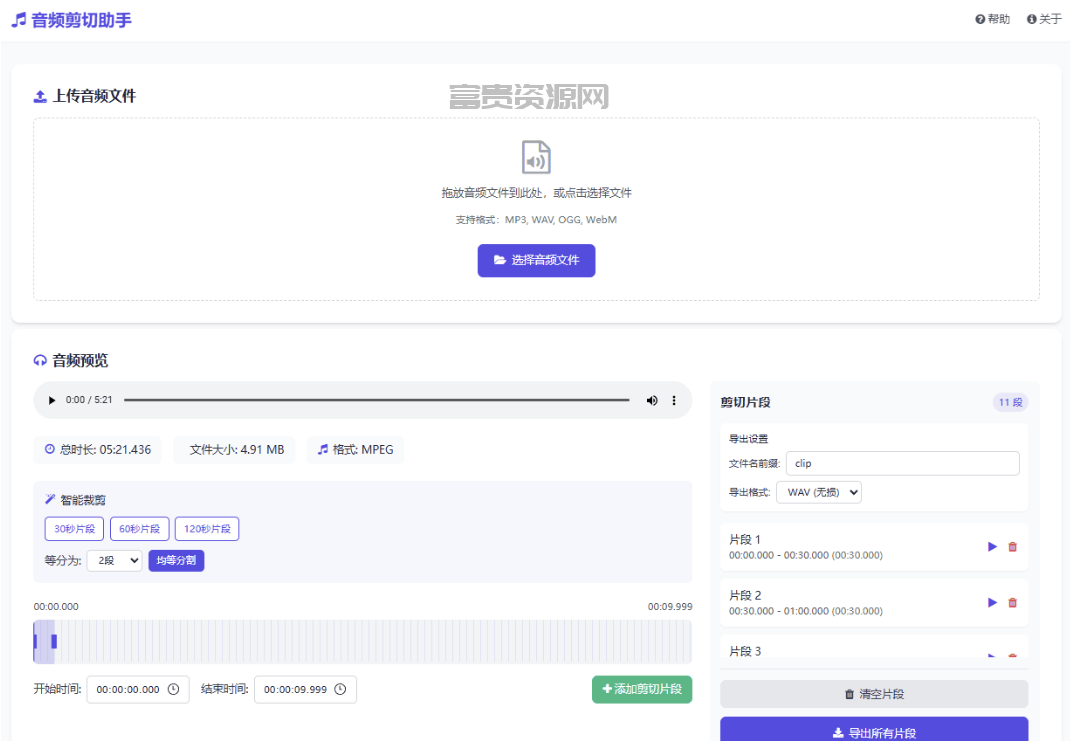Delete clip 片段 1

(x=1013, y=547)
